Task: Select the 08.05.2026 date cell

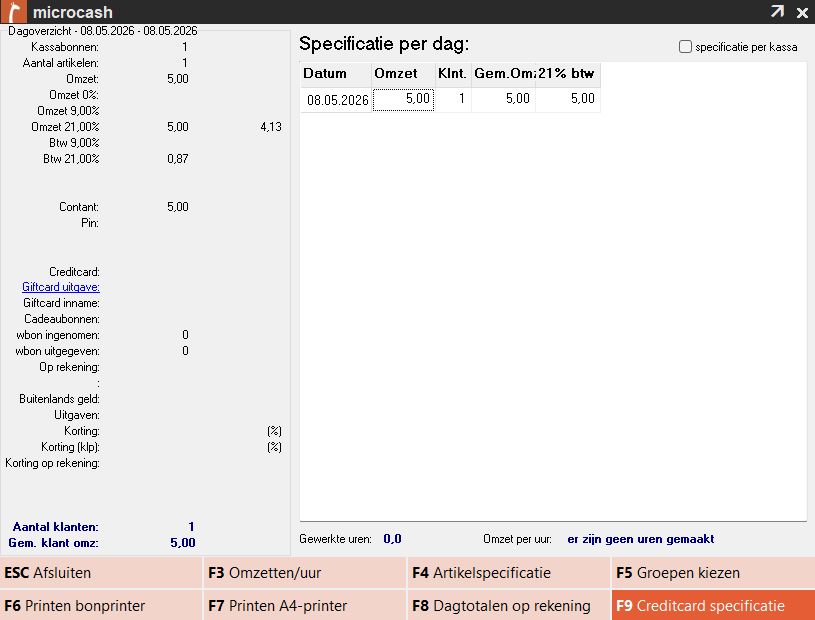Action: 336,100
